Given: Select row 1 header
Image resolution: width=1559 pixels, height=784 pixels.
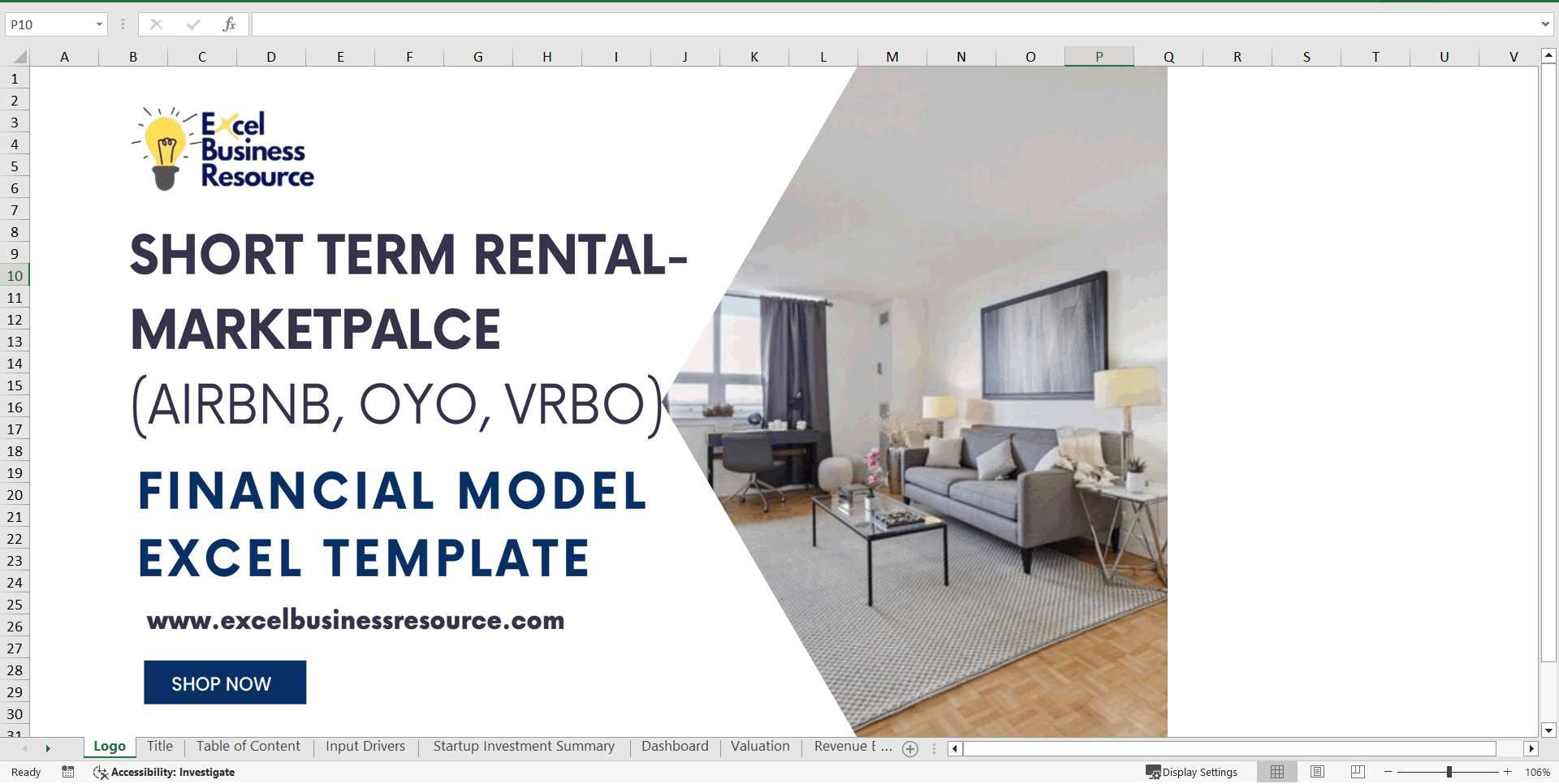Looking at the screenshot, I should (x=15, y=79).
